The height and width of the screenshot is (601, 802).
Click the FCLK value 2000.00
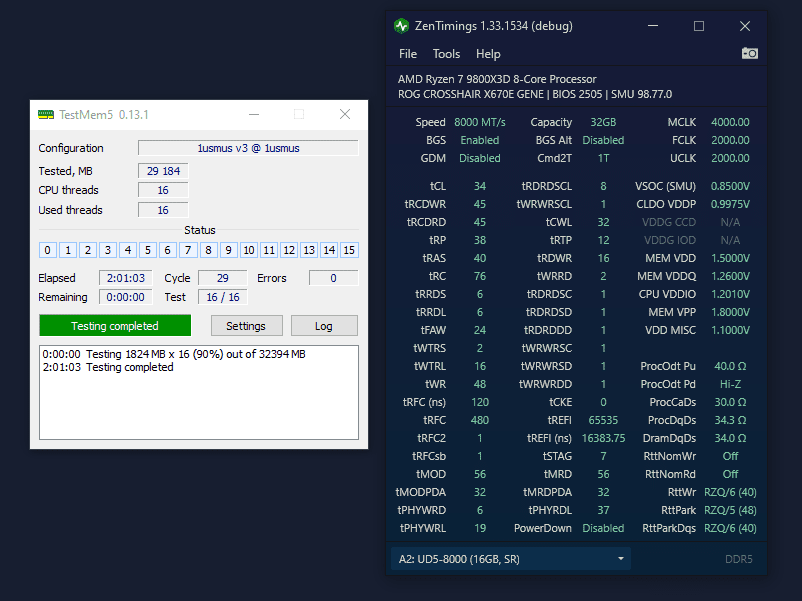point(730,140)
